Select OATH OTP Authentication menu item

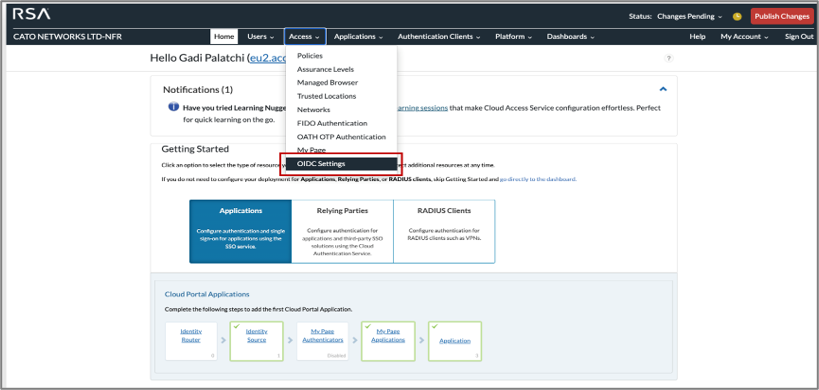coord(342,137)
